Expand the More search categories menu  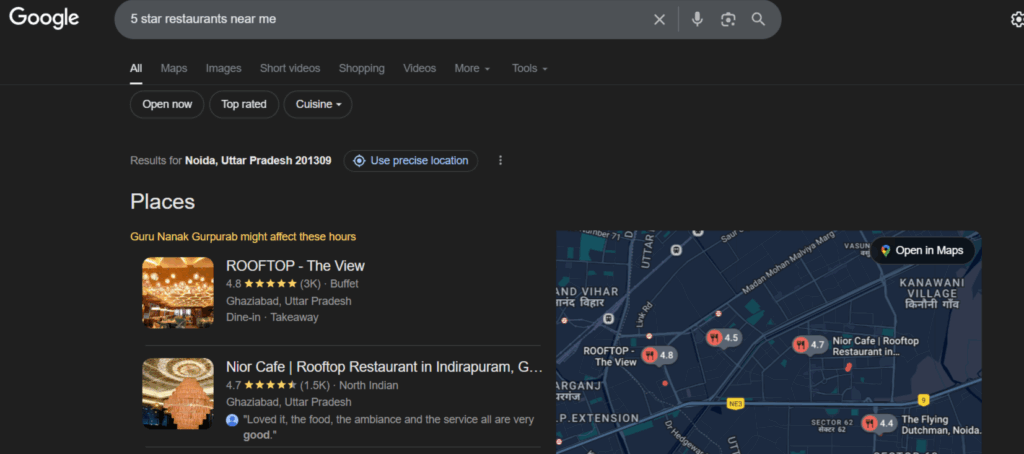472,68
